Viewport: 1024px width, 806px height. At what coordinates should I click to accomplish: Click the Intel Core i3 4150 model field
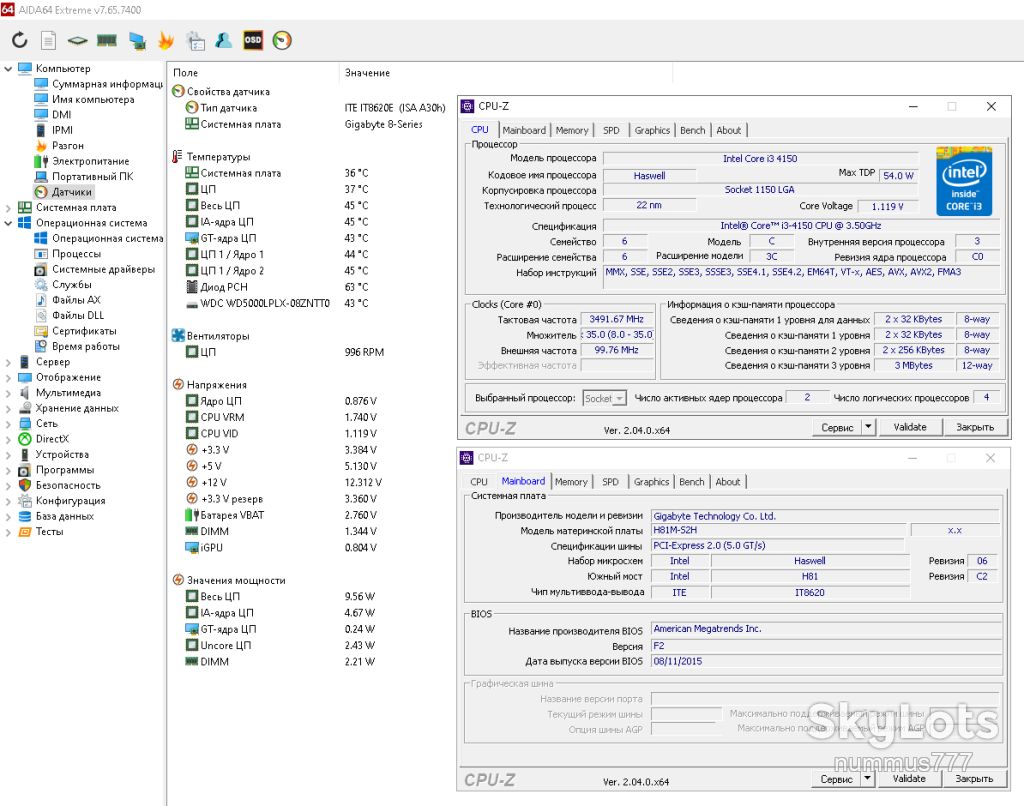[760, 159]
